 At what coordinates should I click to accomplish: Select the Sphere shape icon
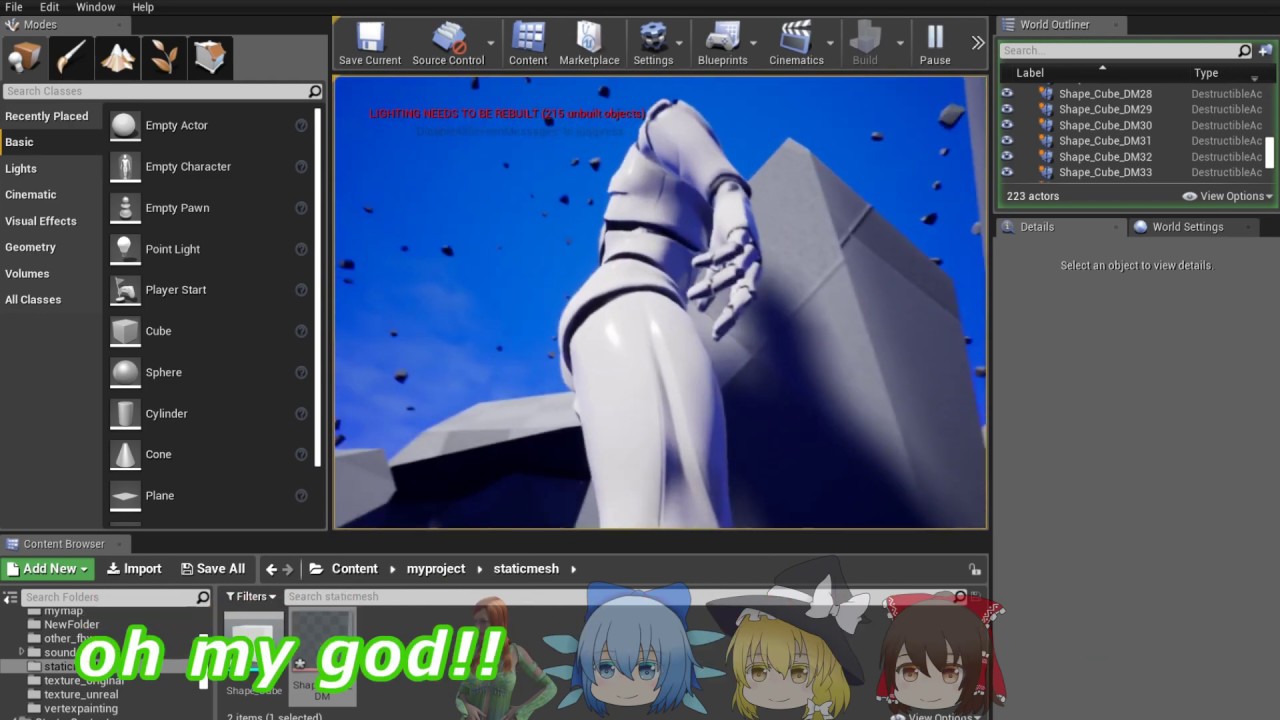tap(125, 372)
